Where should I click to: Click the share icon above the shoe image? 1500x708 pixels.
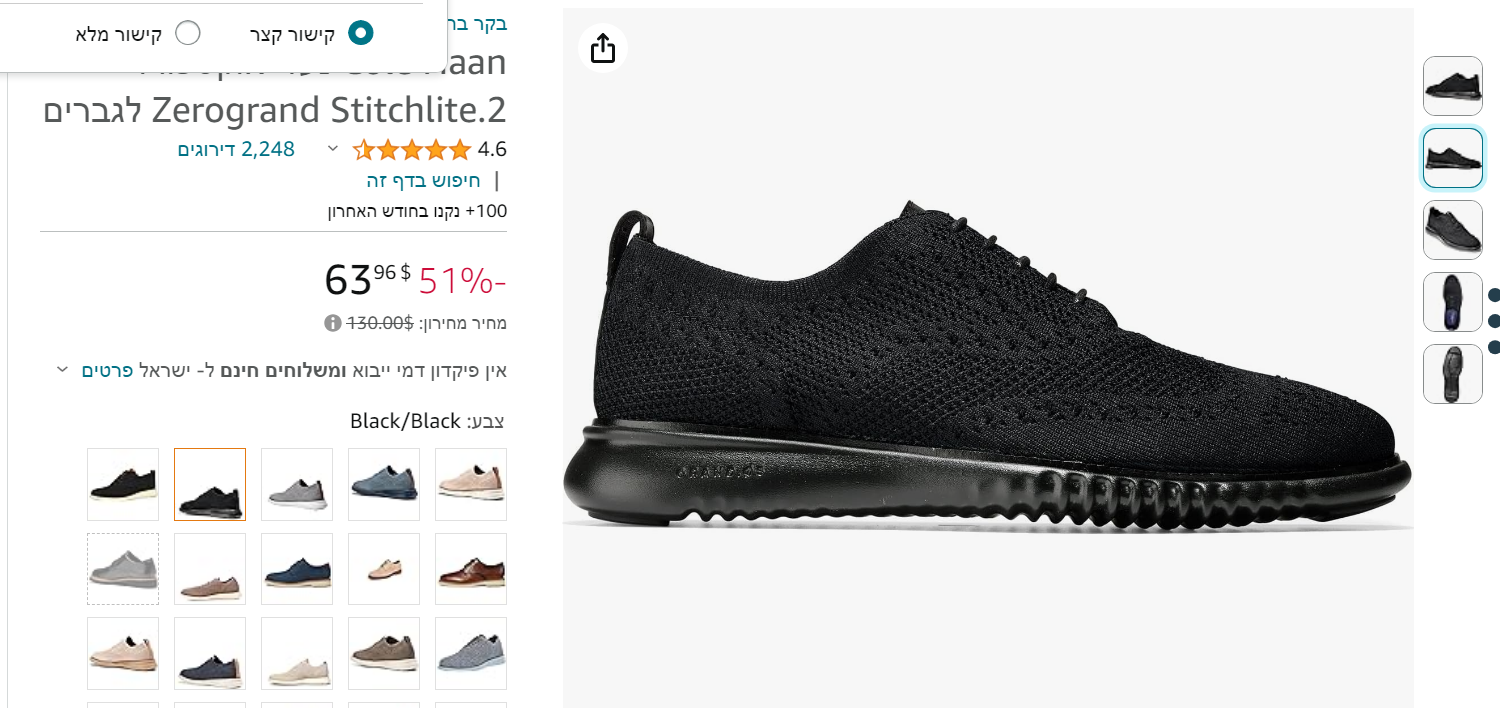[x=603, y=48]
